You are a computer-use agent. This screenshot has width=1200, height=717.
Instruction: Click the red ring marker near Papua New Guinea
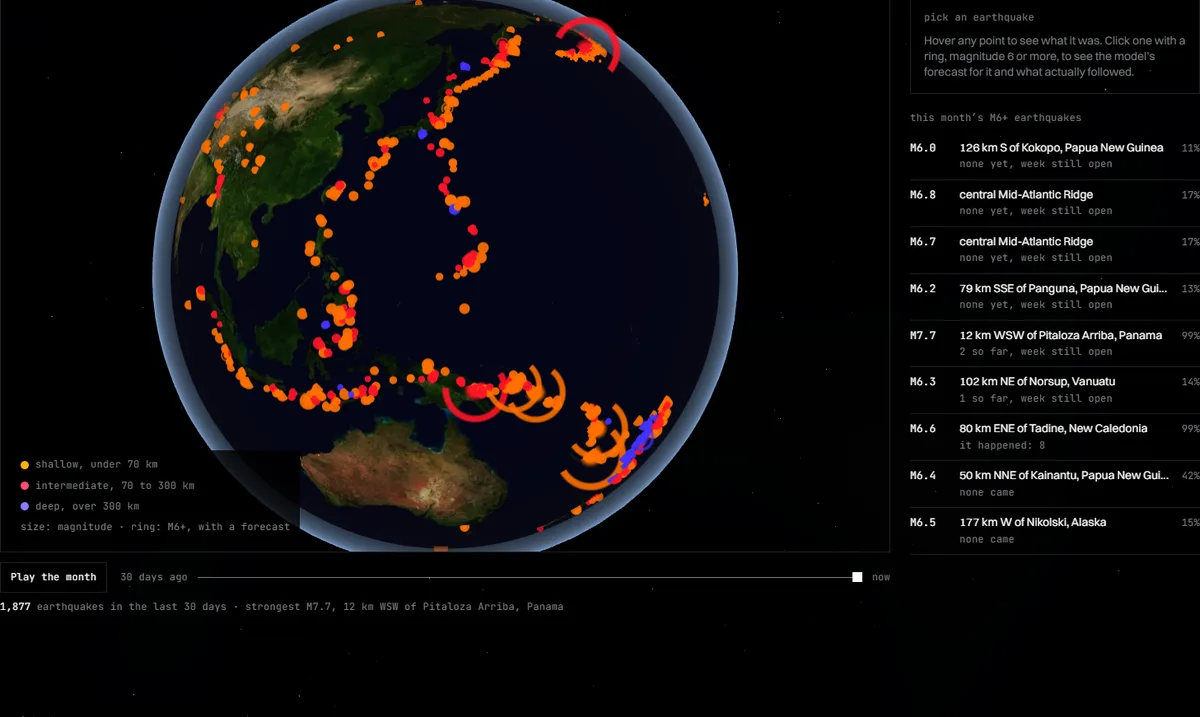click(x=478, y=392)
